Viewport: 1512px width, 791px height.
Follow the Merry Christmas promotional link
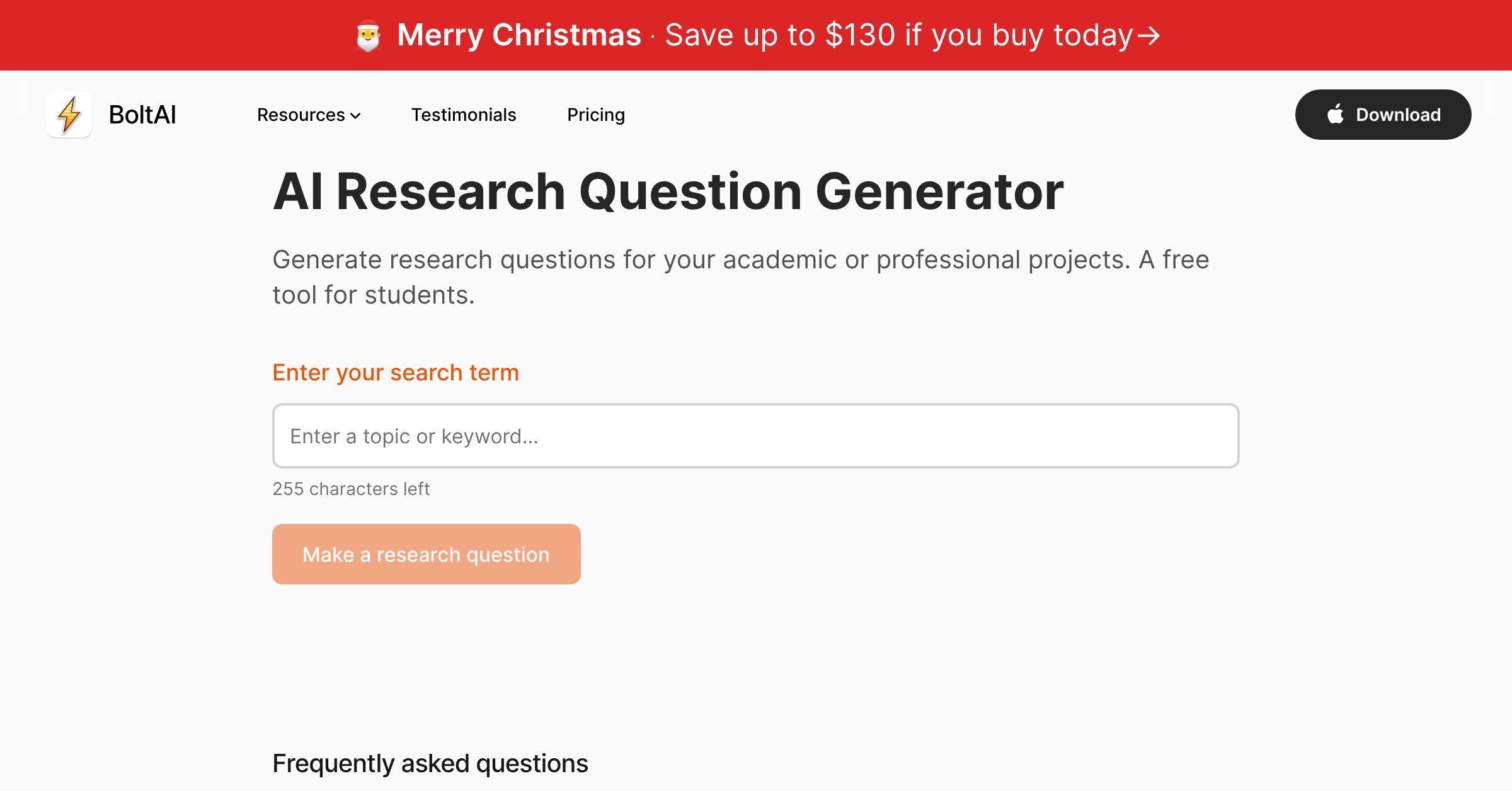click(519, 35)
